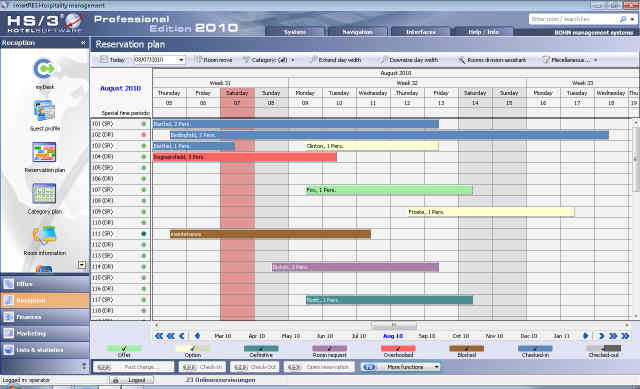Click the single right chevron arrow
640x389 pixels.
coord(601,336)
